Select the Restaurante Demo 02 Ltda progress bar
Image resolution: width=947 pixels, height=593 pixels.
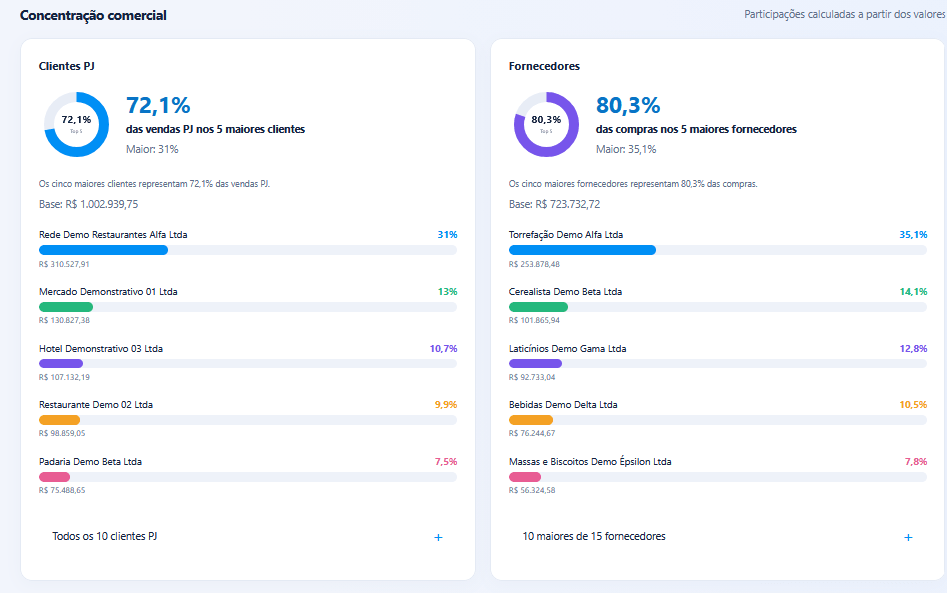click(248, 420)
